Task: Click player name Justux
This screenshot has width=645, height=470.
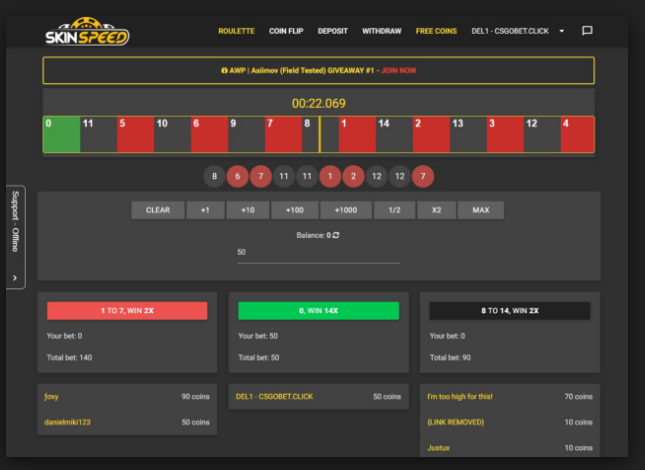Action: [x=439, y=448]
